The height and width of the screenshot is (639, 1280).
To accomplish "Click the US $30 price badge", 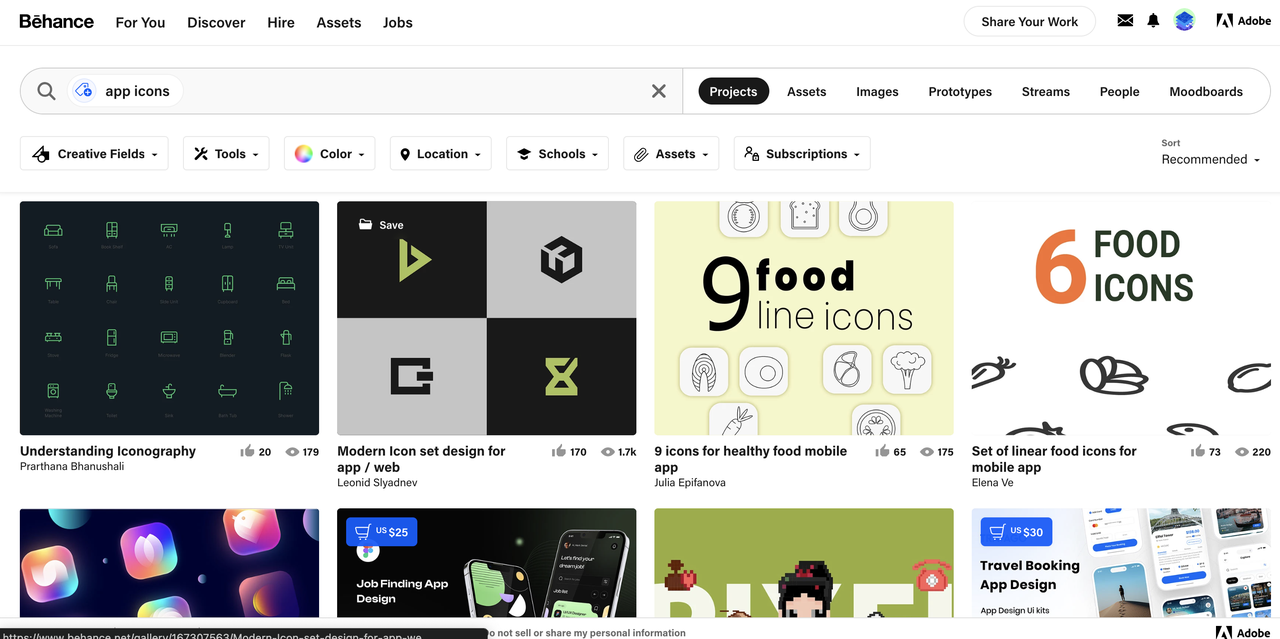I will pyautogui.click(x=1017, y=532).
